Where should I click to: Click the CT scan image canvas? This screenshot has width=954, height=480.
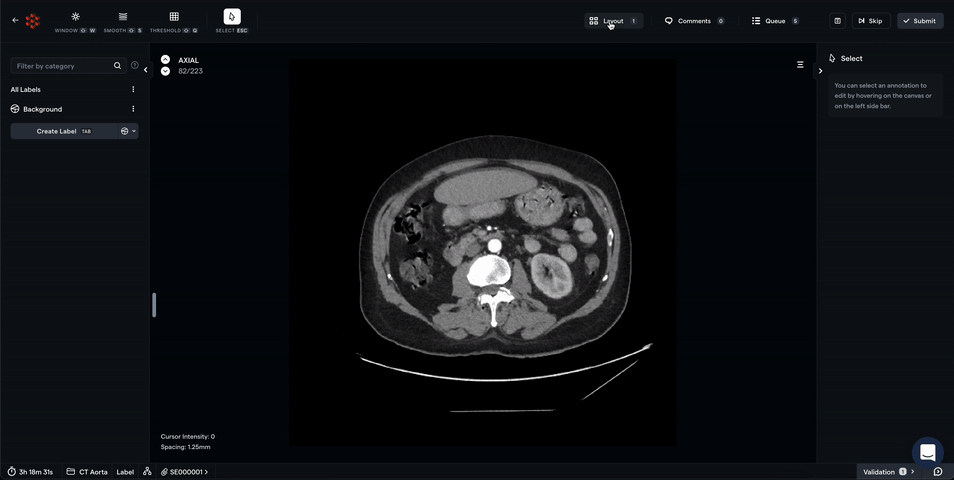482,252
